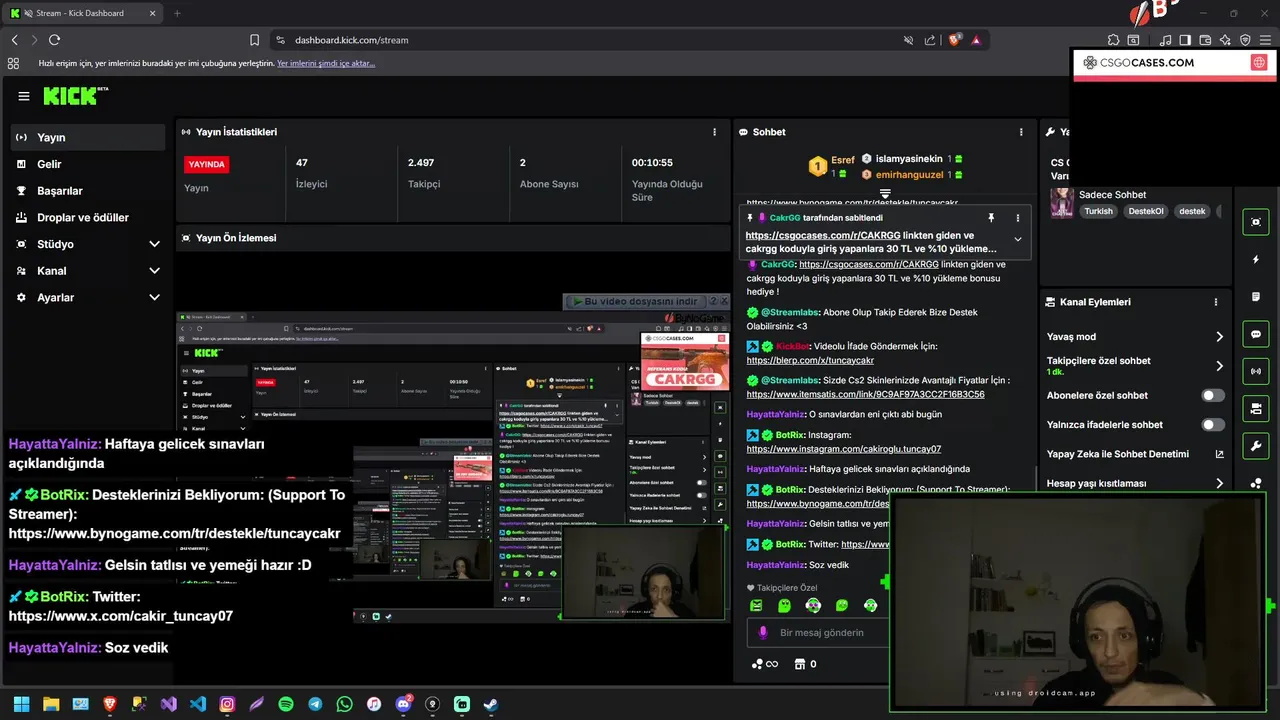Image resolution: width=1280 pixels, height=720 pixels.
Task: Click the YAYINDA live status badge
Action: click(207, 164)
